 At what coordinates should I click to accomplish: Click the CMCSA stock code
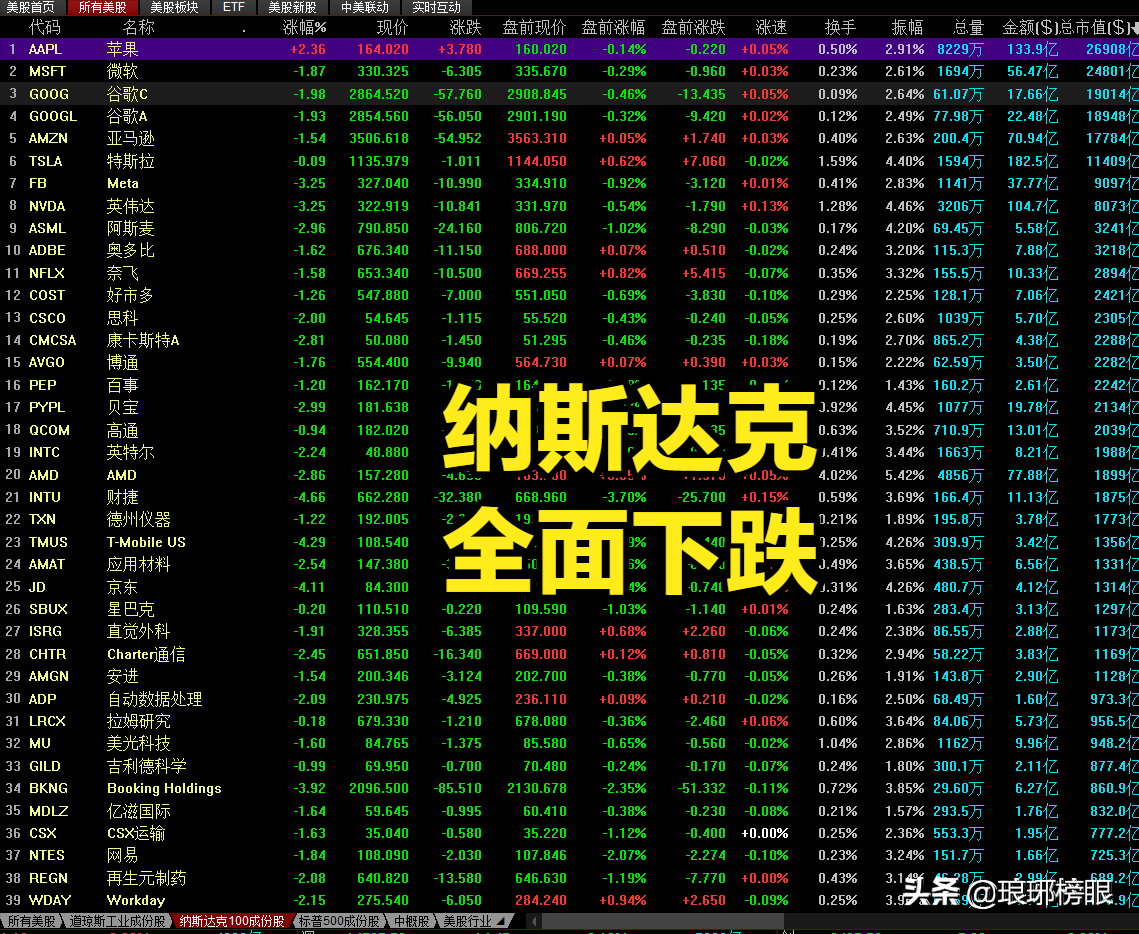[52, 340]
